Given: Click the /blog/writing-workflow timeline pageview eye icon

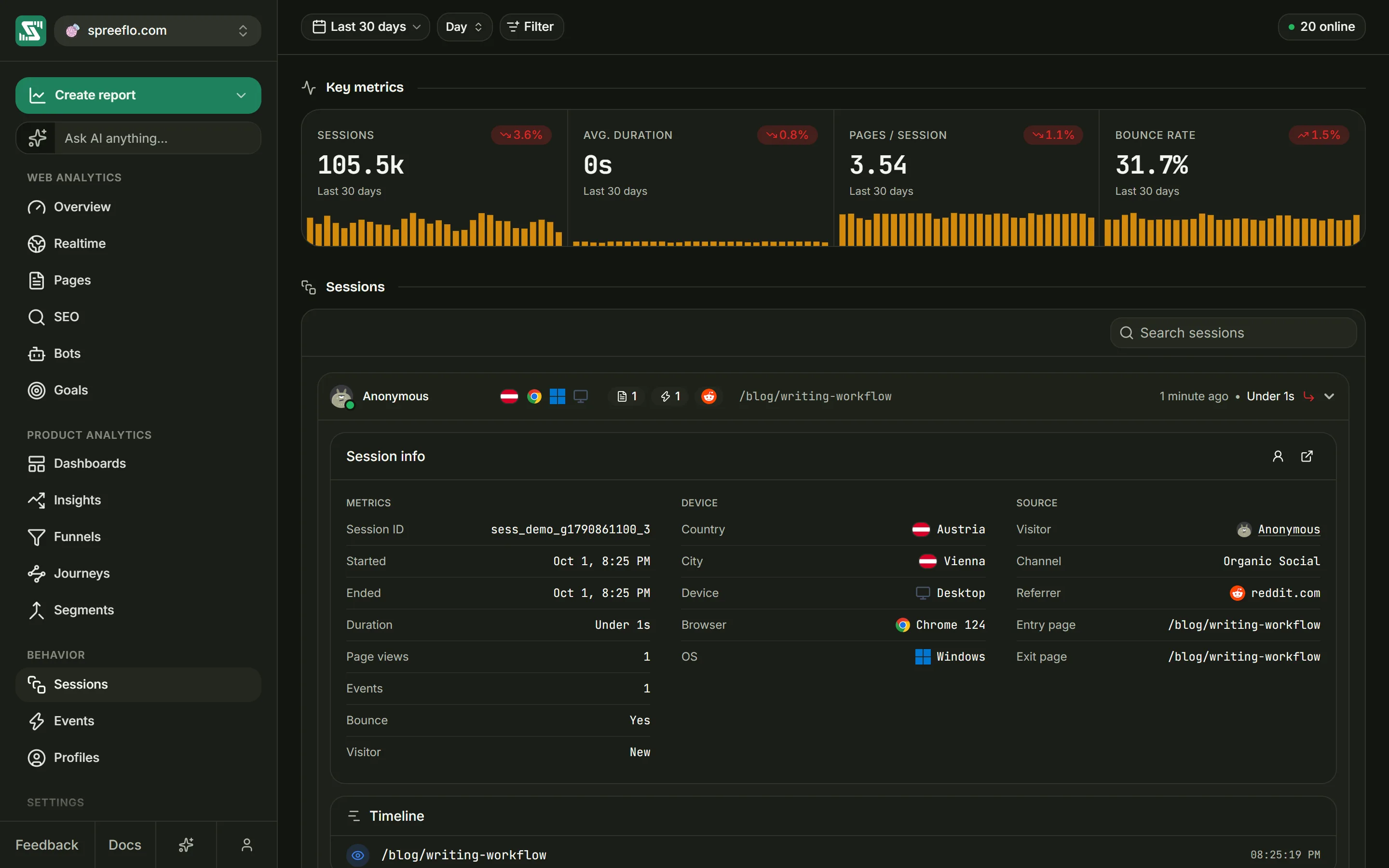Looking at the screenshot, I should [357, 855].
